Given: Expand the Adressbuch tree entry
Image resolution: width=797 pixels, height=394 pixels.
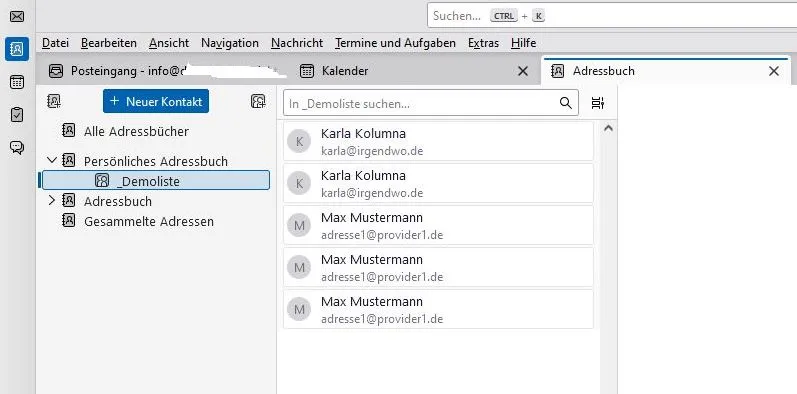Looking at the screenshot, I should (51, 200).
